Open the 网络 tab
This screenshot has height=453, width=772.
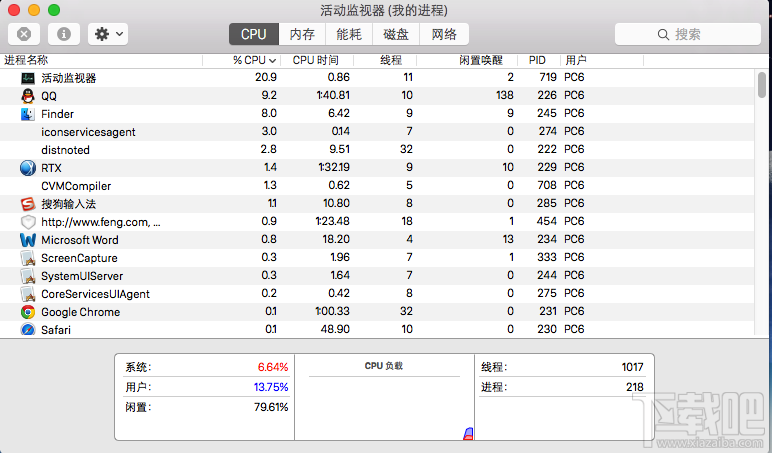[x=444, y=34]
